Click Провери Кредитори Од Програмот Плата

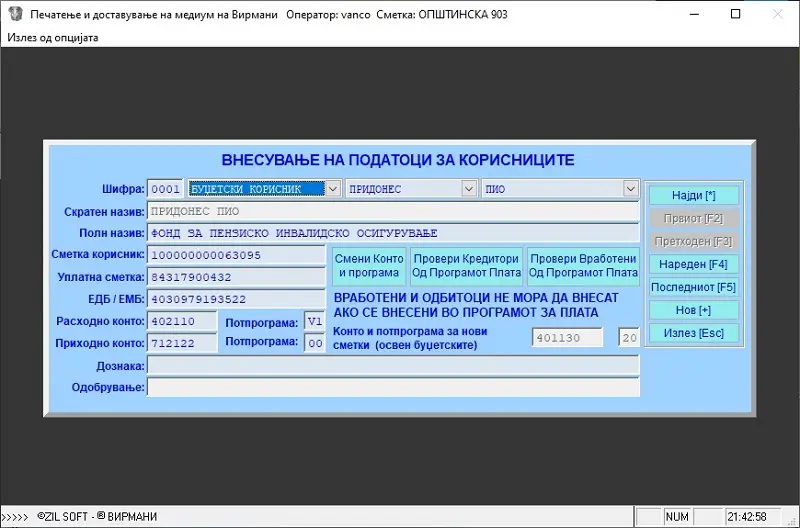click(x=466, y=266)
